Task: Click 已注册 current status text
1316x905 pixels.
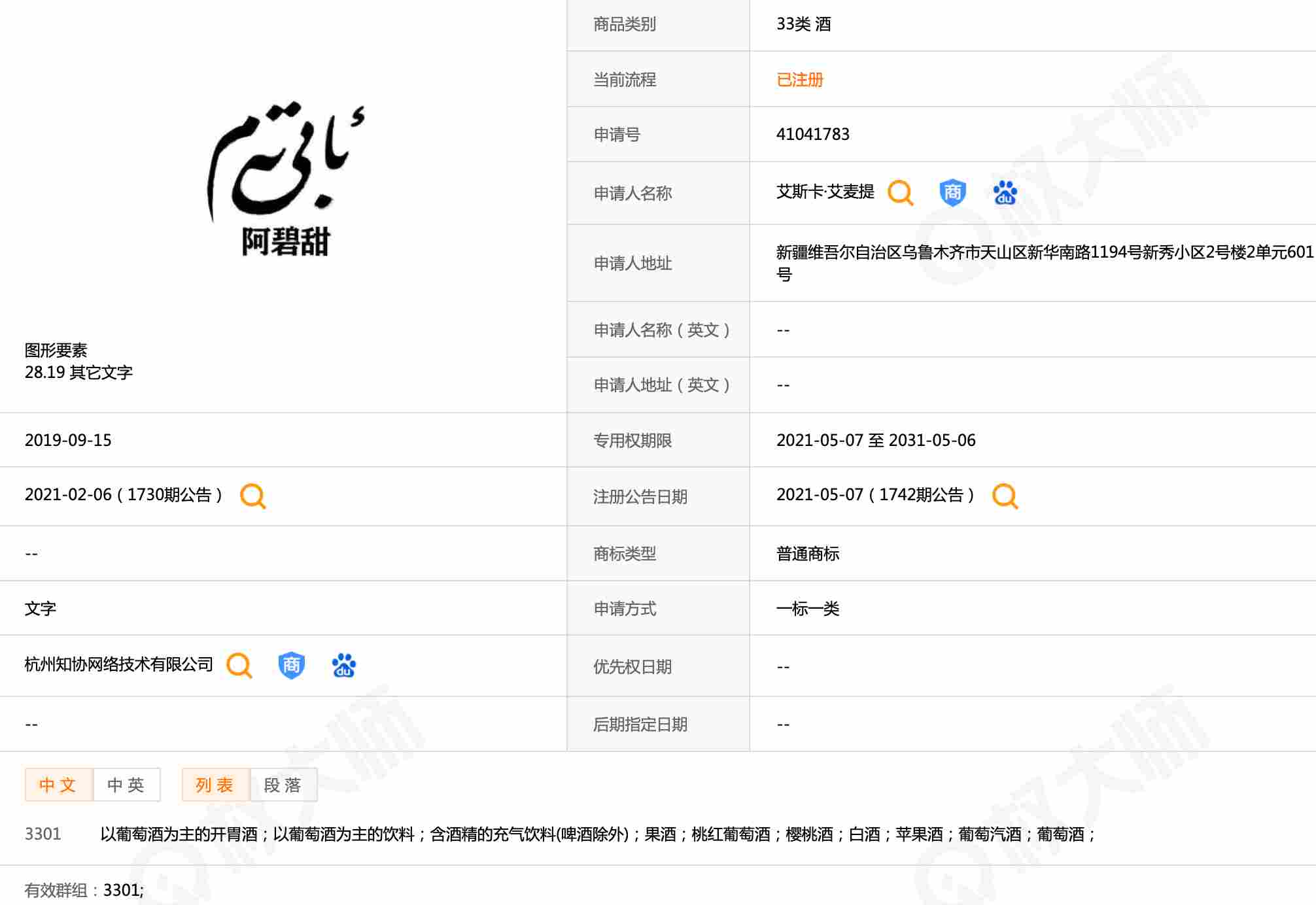Action: click(x=799, y=80)
